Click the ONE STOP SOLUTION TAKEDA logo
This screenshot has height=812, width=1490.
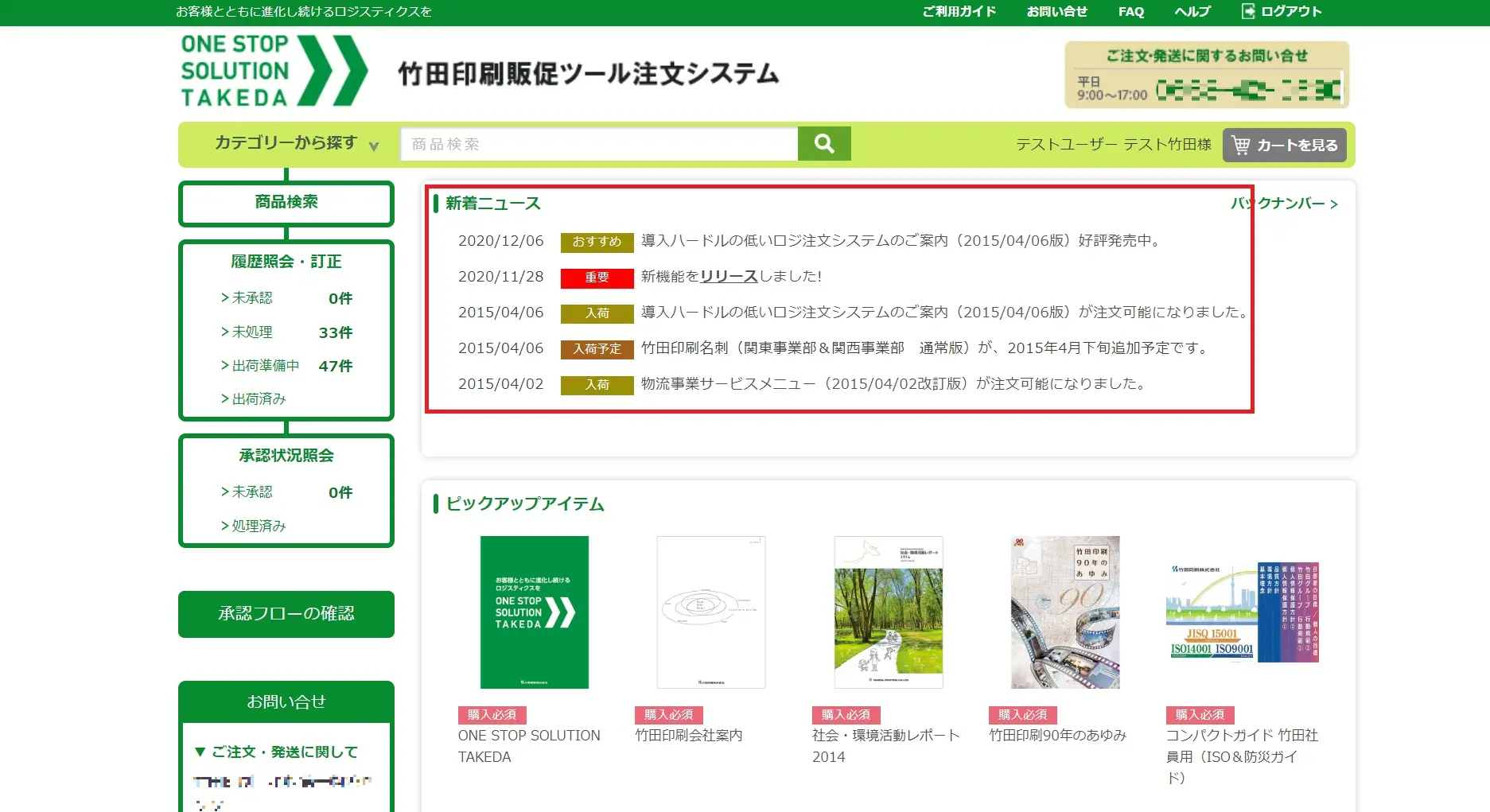click(274, 71)
